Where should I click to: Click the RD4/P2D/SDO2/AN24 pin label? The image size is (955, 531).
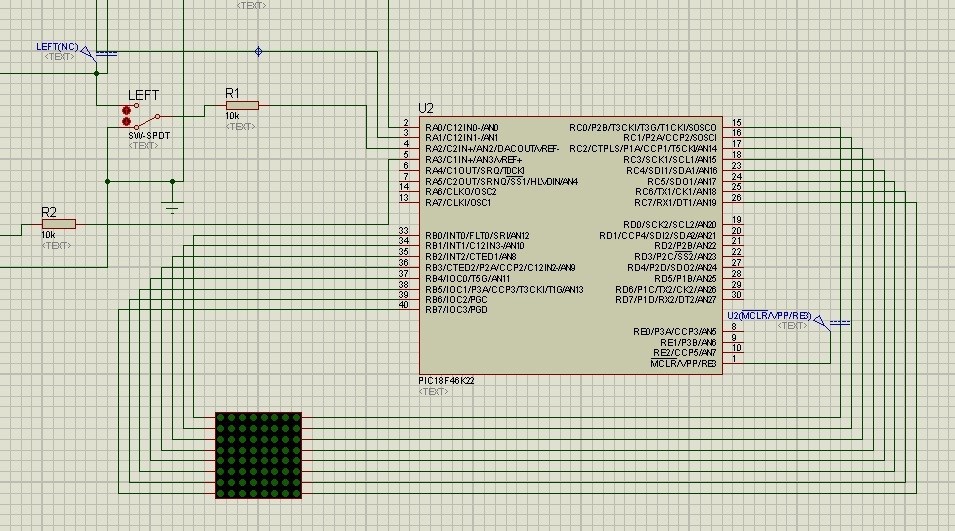(672, 267)
